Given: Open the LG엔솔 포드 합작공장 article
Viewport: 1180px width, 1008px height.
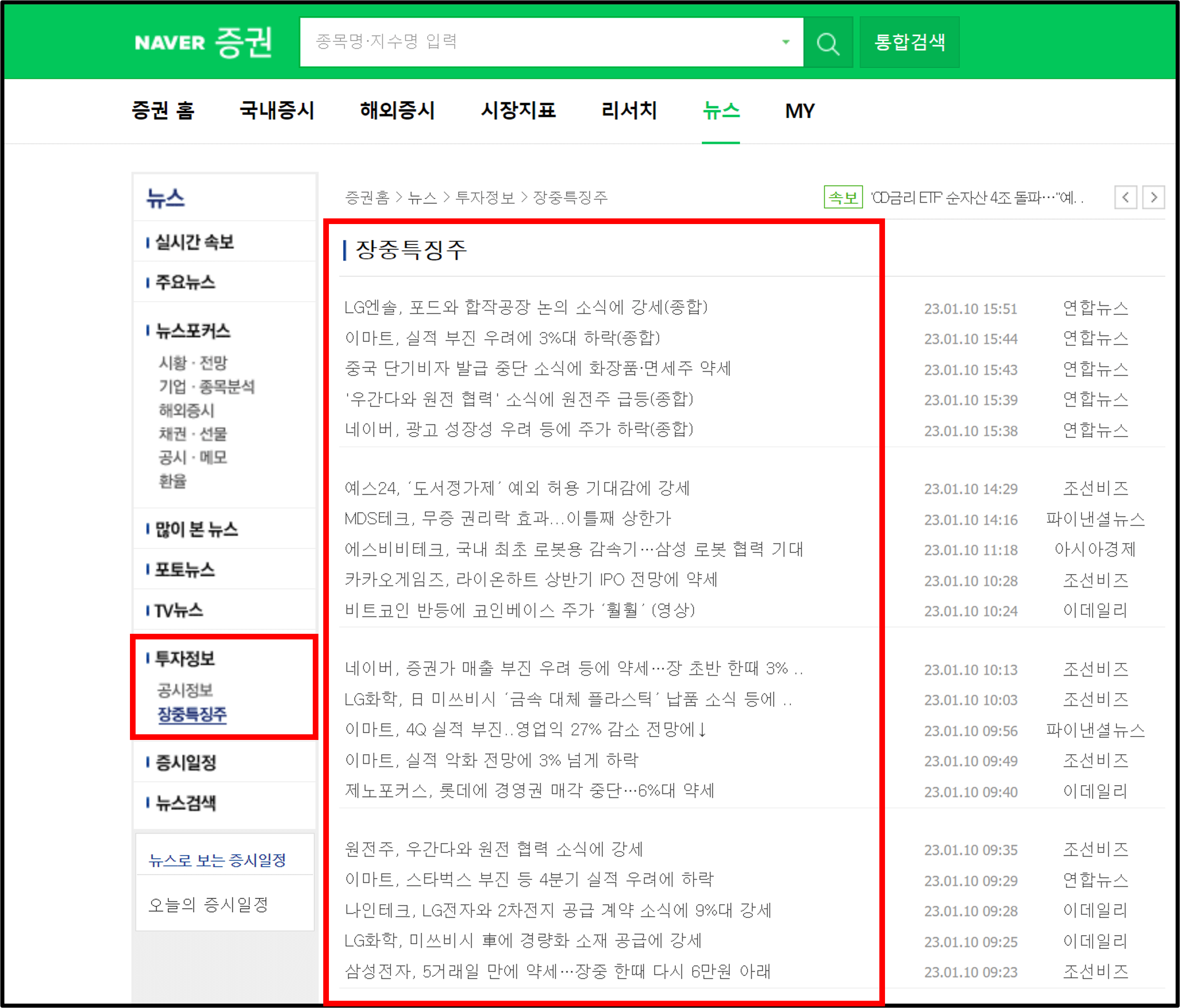Looking at the screenshot, I should tap(527, 308).
